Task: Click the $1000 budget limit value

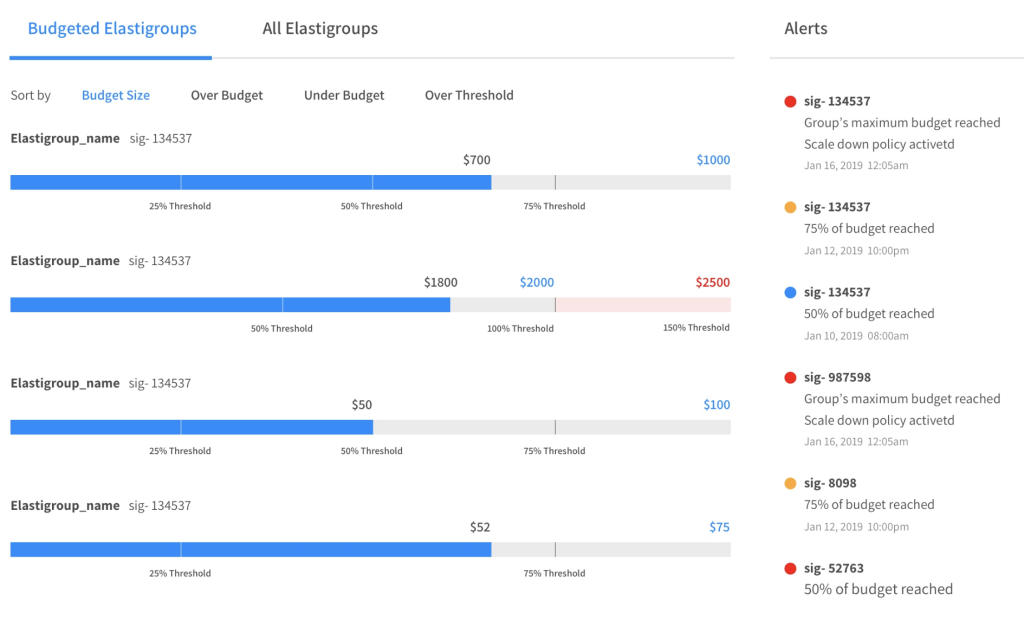Action: tap(713, 160)
